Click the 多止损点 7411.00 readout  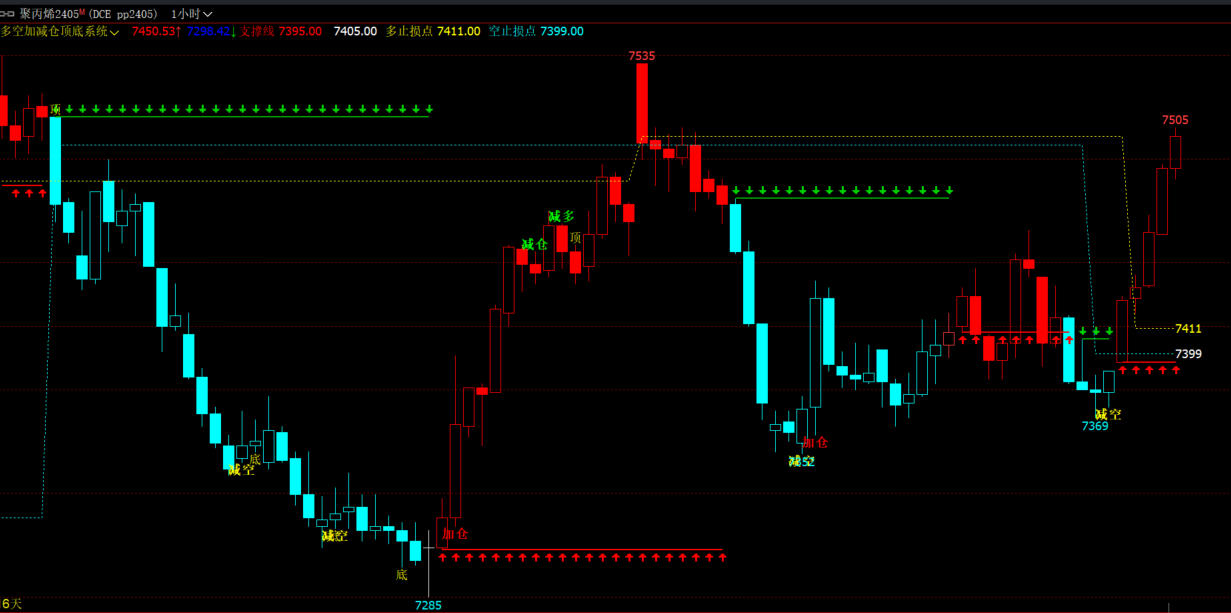[433, 31]
